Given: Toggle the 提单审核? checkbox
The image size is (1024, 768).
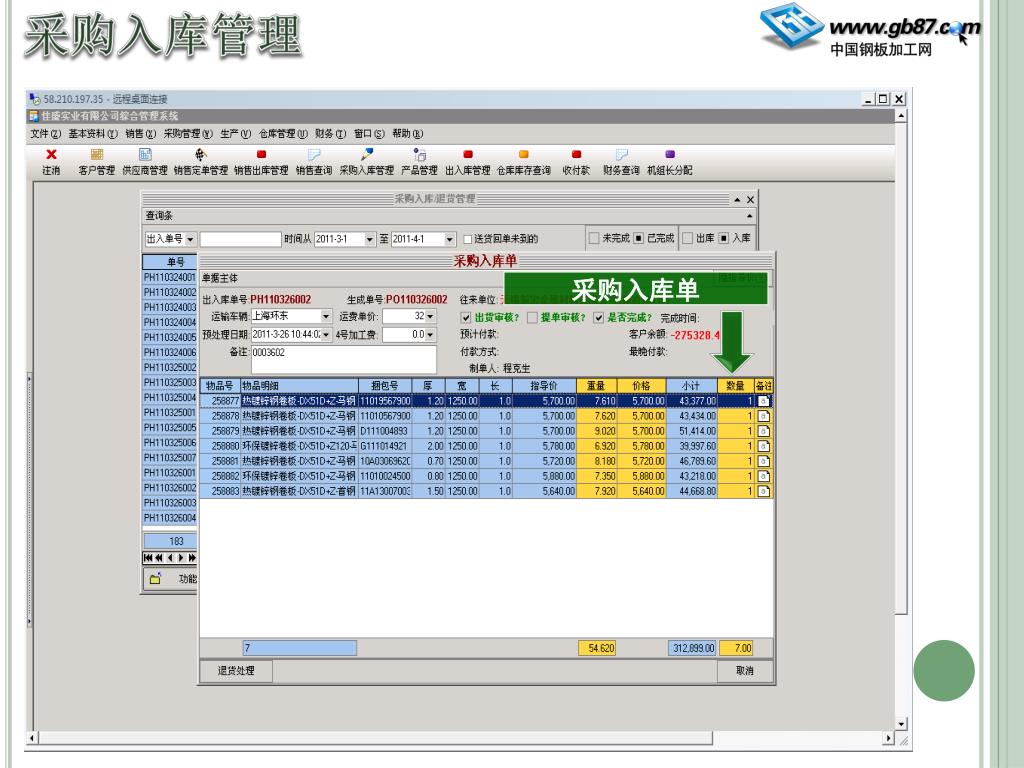Looking at the screenshot, I should coord(532,318).
